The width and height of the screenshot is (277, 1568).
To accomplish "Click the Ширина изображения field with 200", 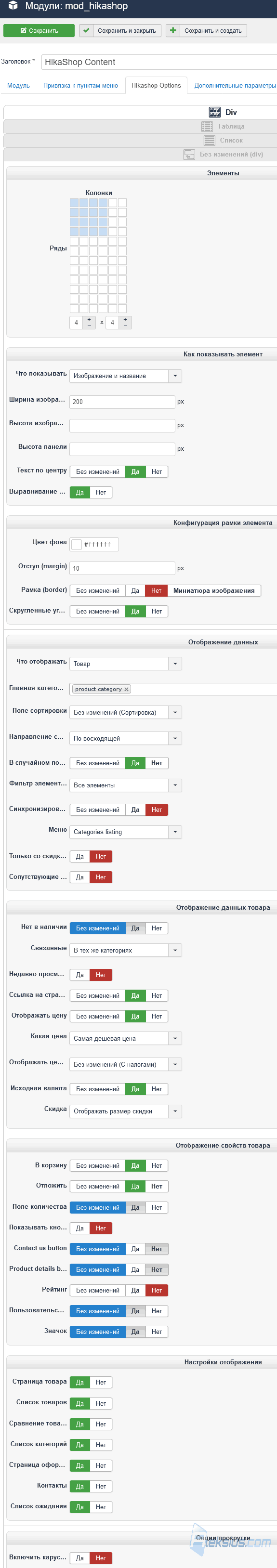I will click(122, 402).
